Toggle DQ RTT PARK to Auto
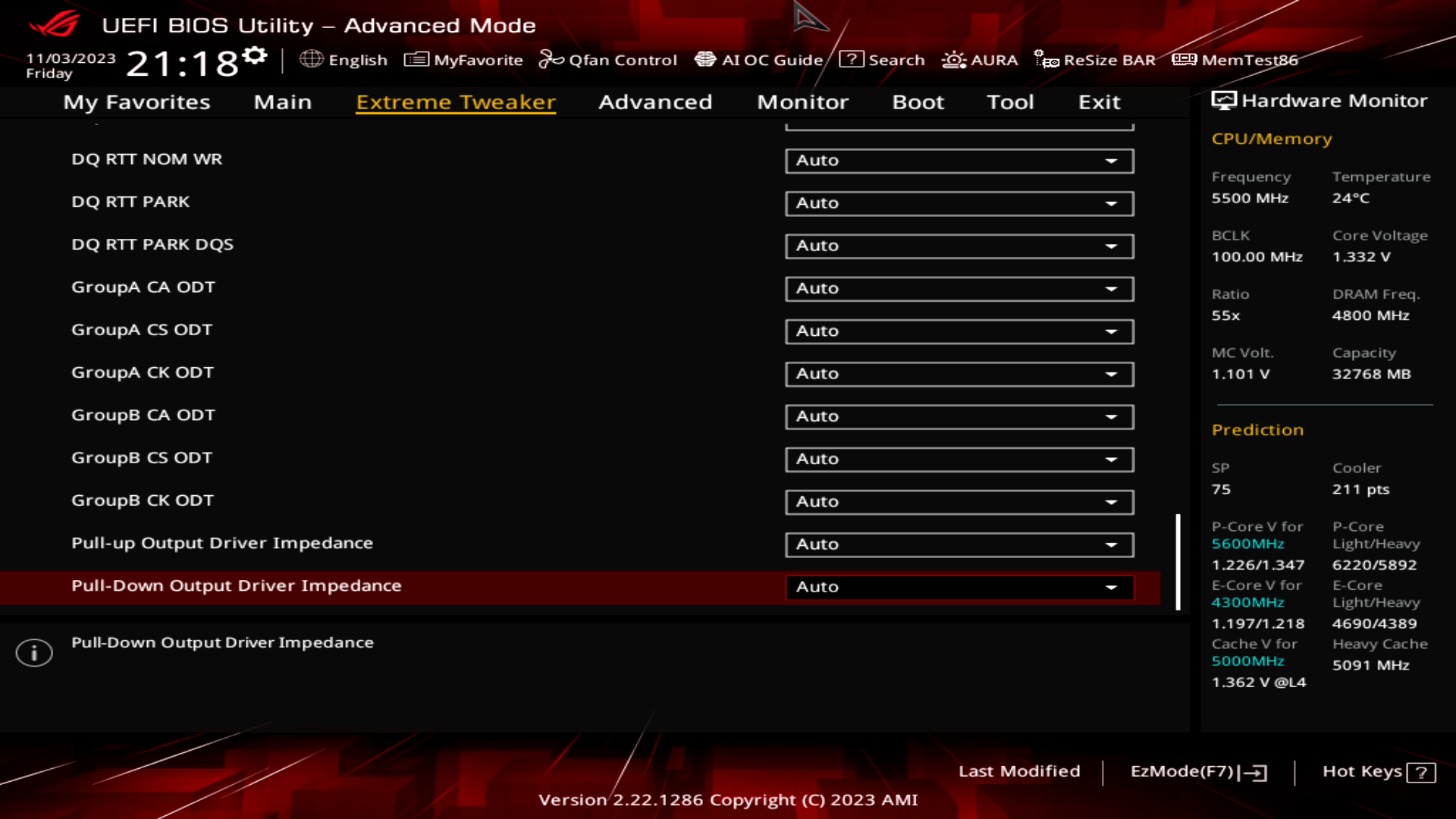Viewport: 1456px width, 819px height. click(958, 202)
